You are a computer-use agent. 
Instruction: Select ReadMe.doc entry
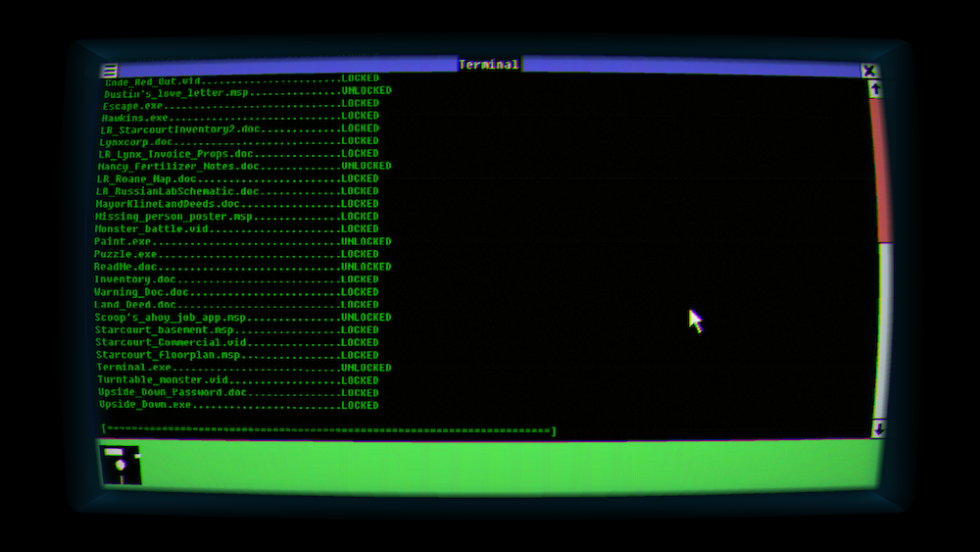242,267
